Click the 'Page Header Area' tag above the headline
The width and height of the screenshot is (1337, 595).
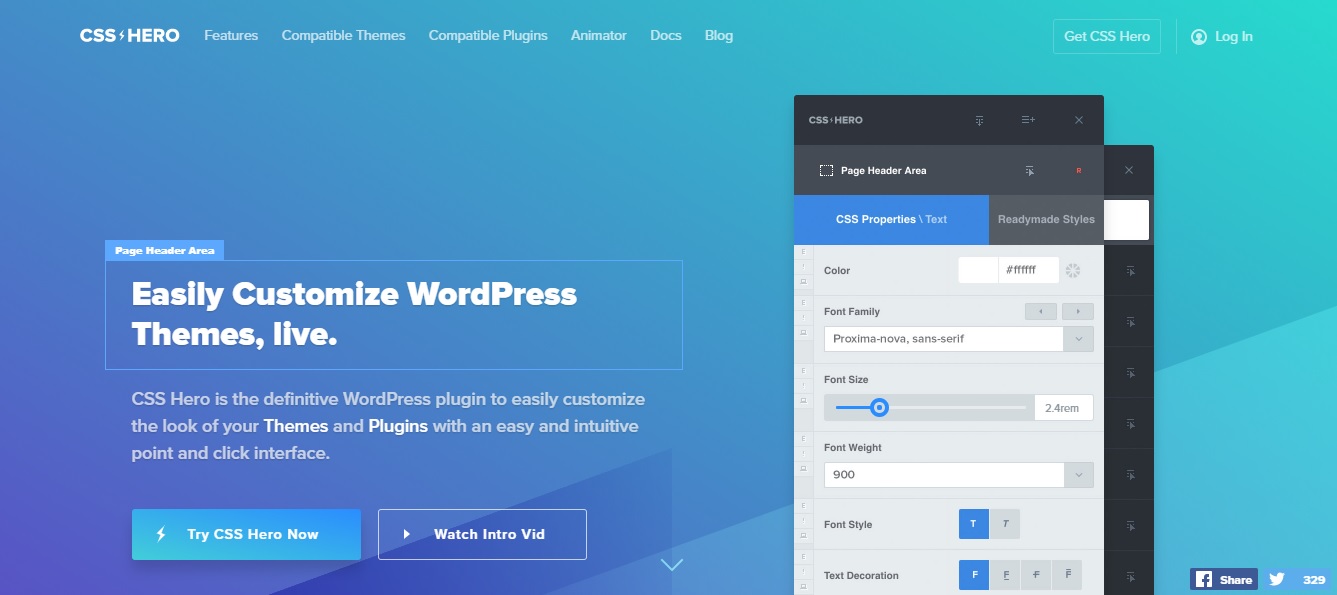point(165,250)
